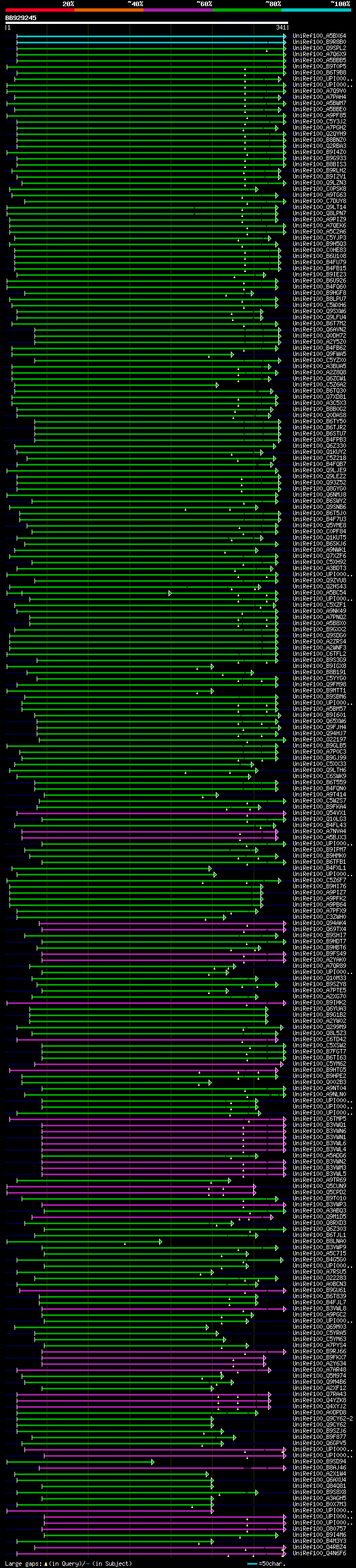Click UniRef100_Q6YUA3 hit label
Screen dimensions: 356x1568
319,1008
